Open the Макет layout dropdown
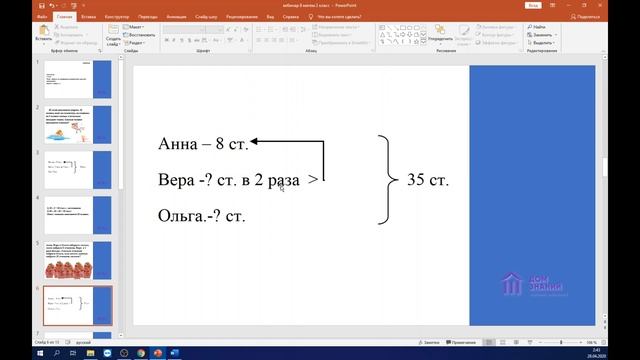The image size is (640, 360). click(133, 27)
